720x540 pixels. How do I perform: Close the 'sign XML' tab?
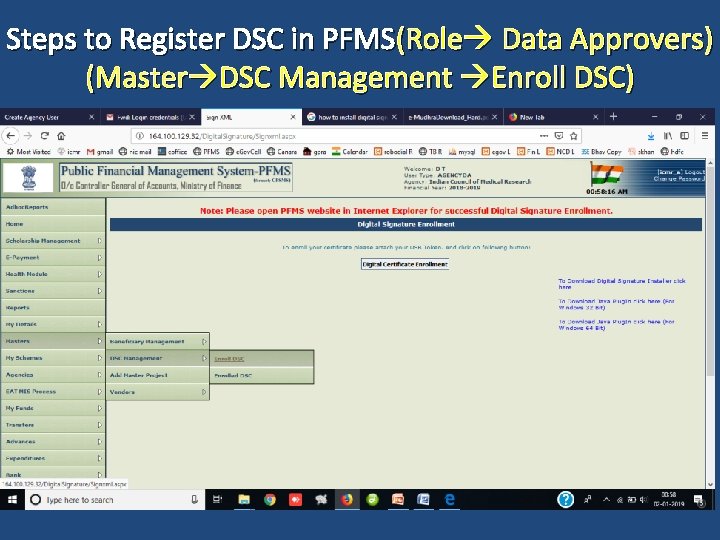point(293,117)
